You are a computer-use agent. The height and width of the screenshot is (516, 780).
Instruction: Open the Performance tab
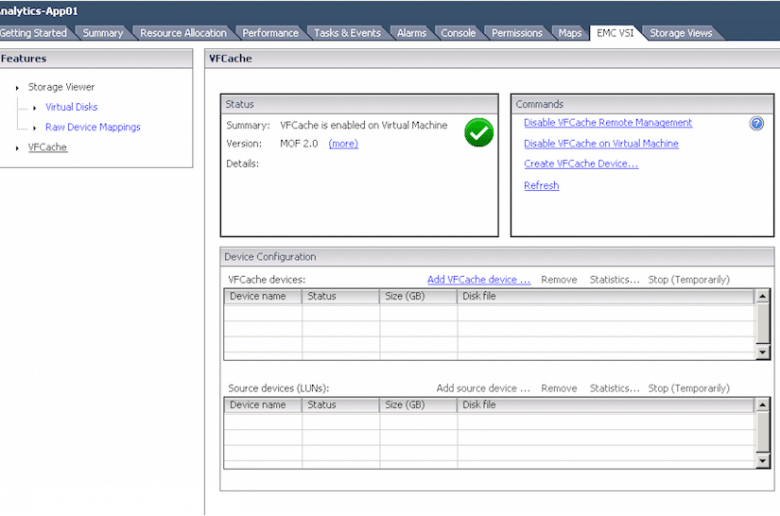[270, 33]
